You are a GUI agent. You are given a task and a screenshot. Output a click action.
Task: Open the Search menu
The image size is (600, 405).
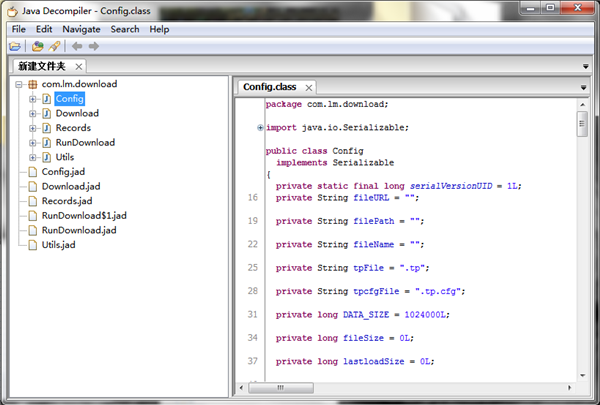click(125, 29)
